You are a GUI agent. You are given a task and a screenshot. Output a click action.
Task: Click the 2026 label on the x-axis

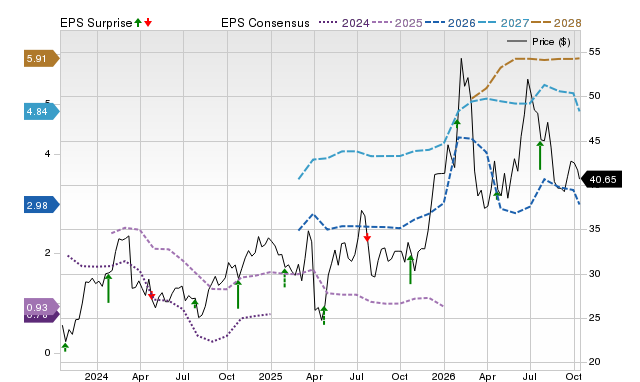pos(444,376)
